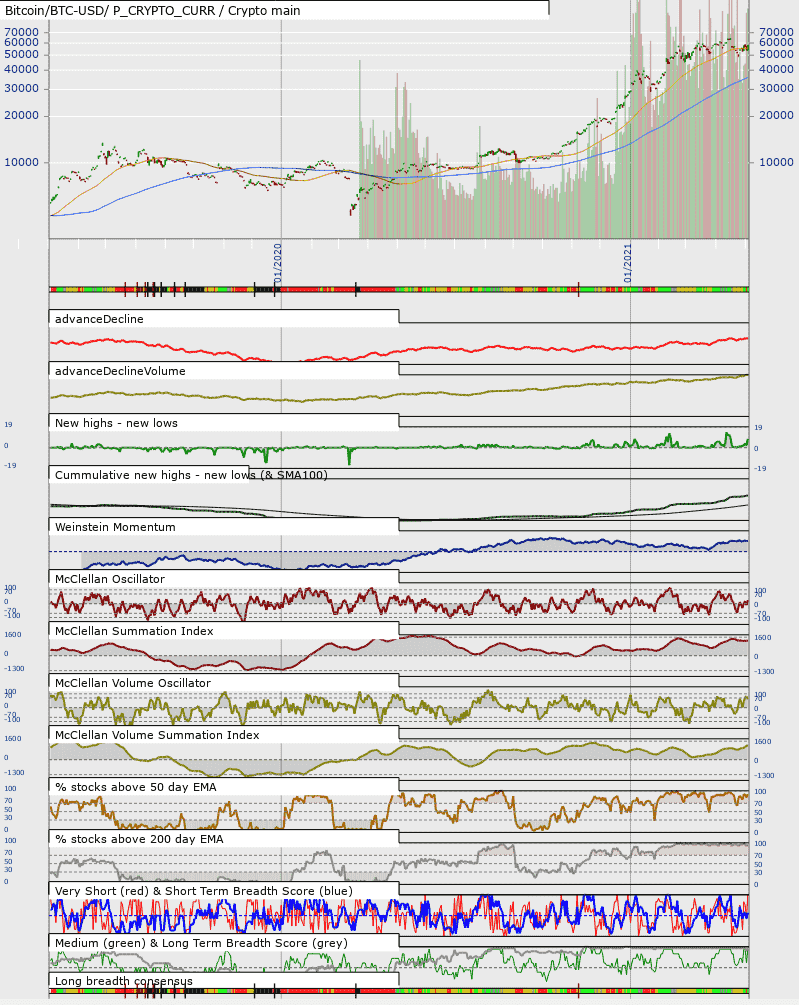Click the New highs - new lows label
799x1005 pixels.
[116, 423]
